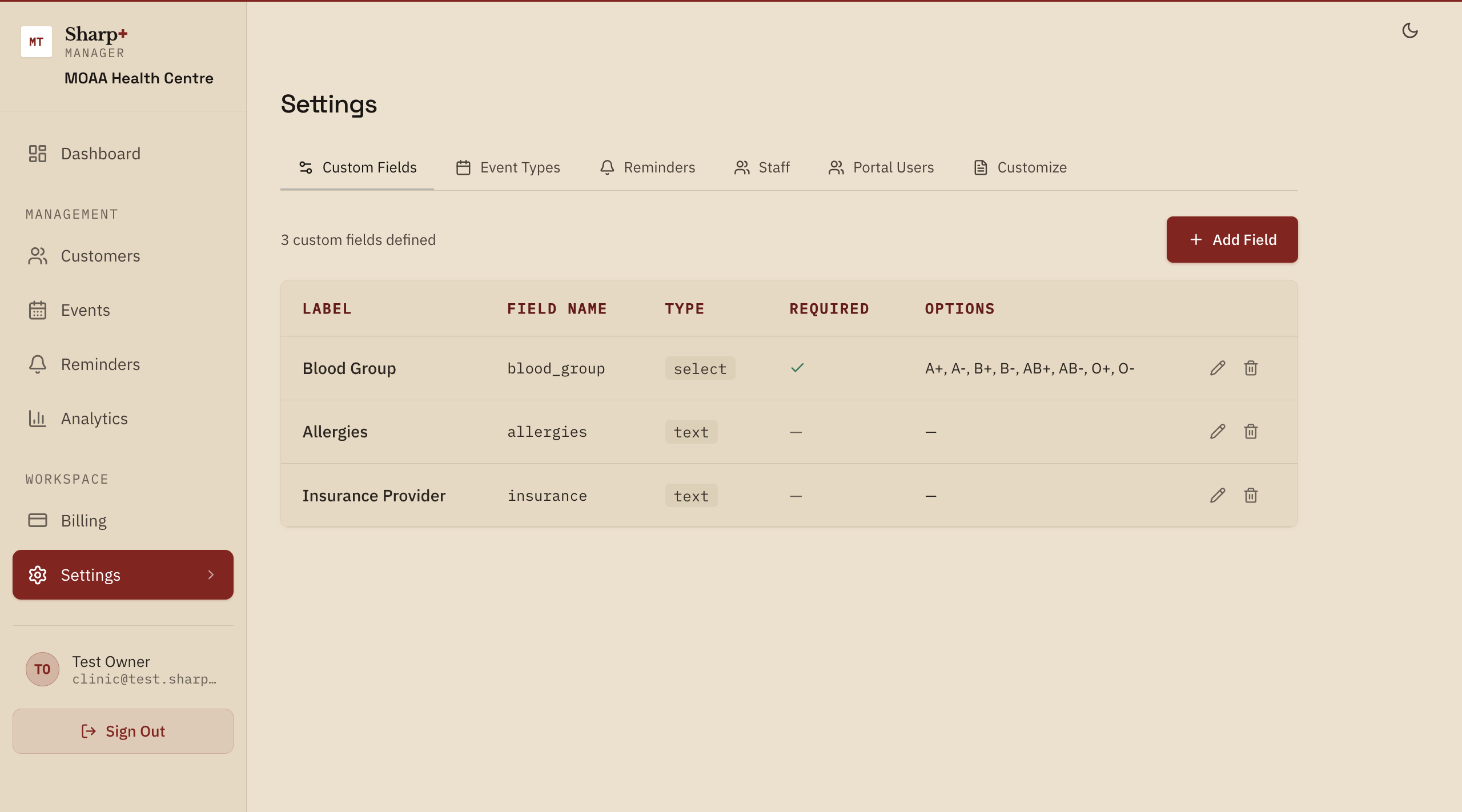
Task: Go to Analytics chart icon
Action: pyautogui.click(x=38, y=419)
